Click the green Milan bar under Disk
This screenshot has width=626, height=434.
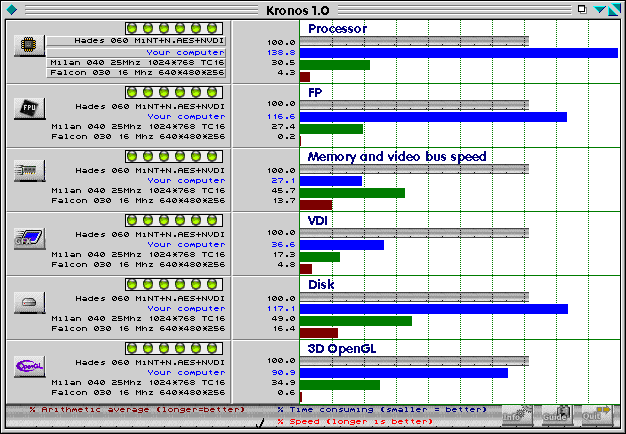click(355, 321)
